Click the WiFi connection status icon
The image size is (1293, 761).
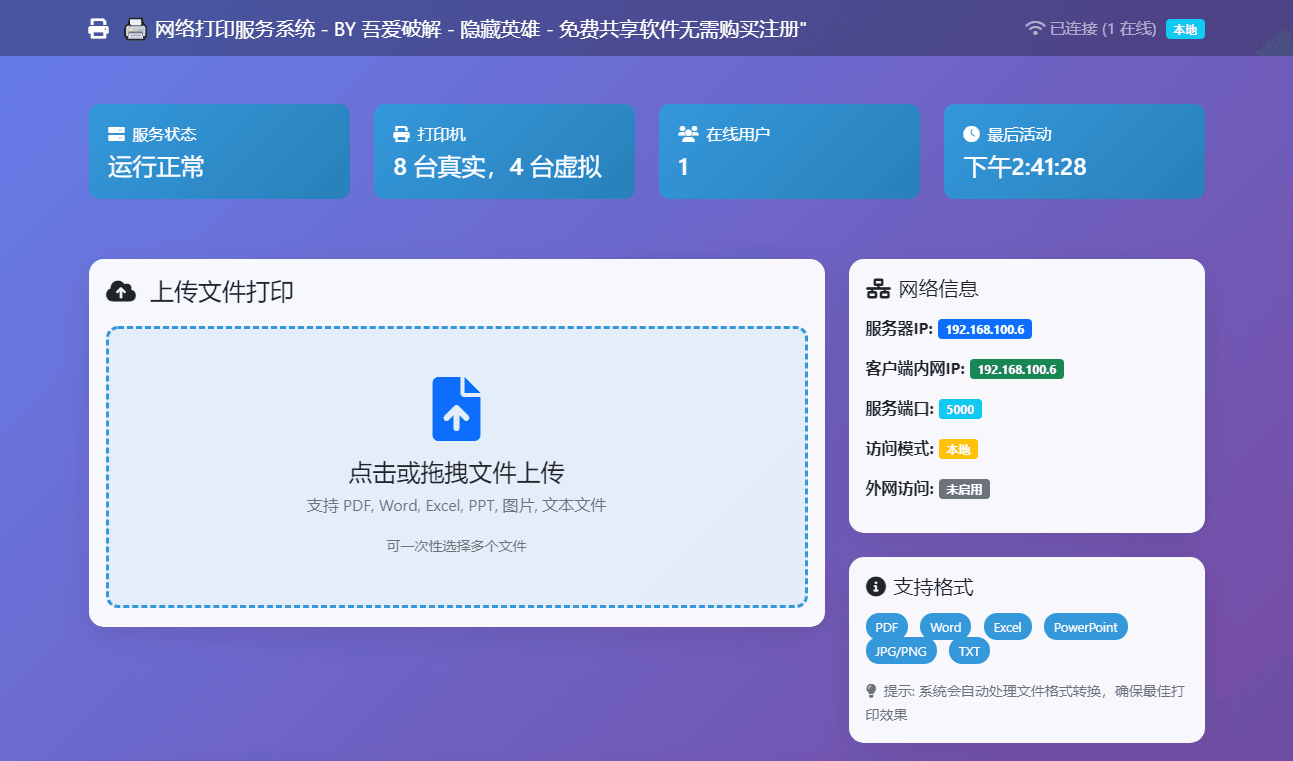point(1035,29)
